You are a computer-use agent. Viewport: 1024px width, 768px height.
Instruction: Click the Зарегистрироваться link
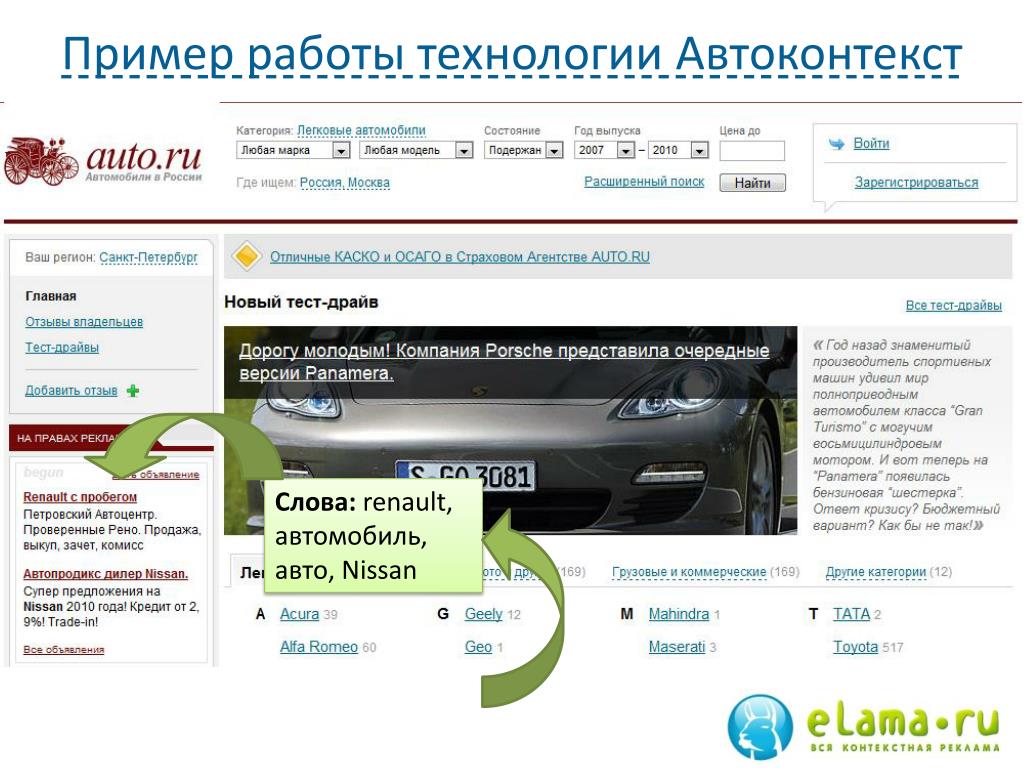[x=916, y=183]
